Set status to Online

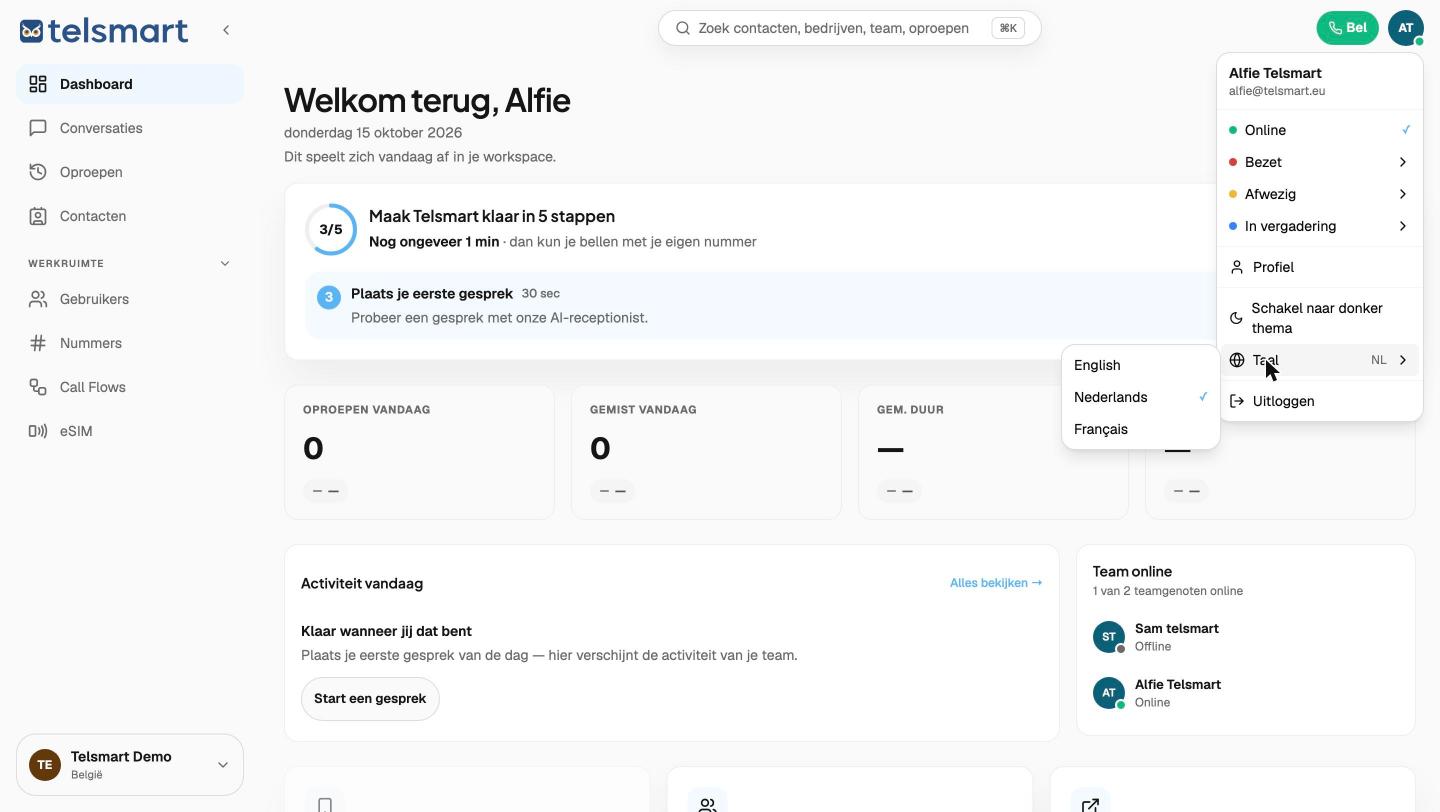[x=1320, y=130]
